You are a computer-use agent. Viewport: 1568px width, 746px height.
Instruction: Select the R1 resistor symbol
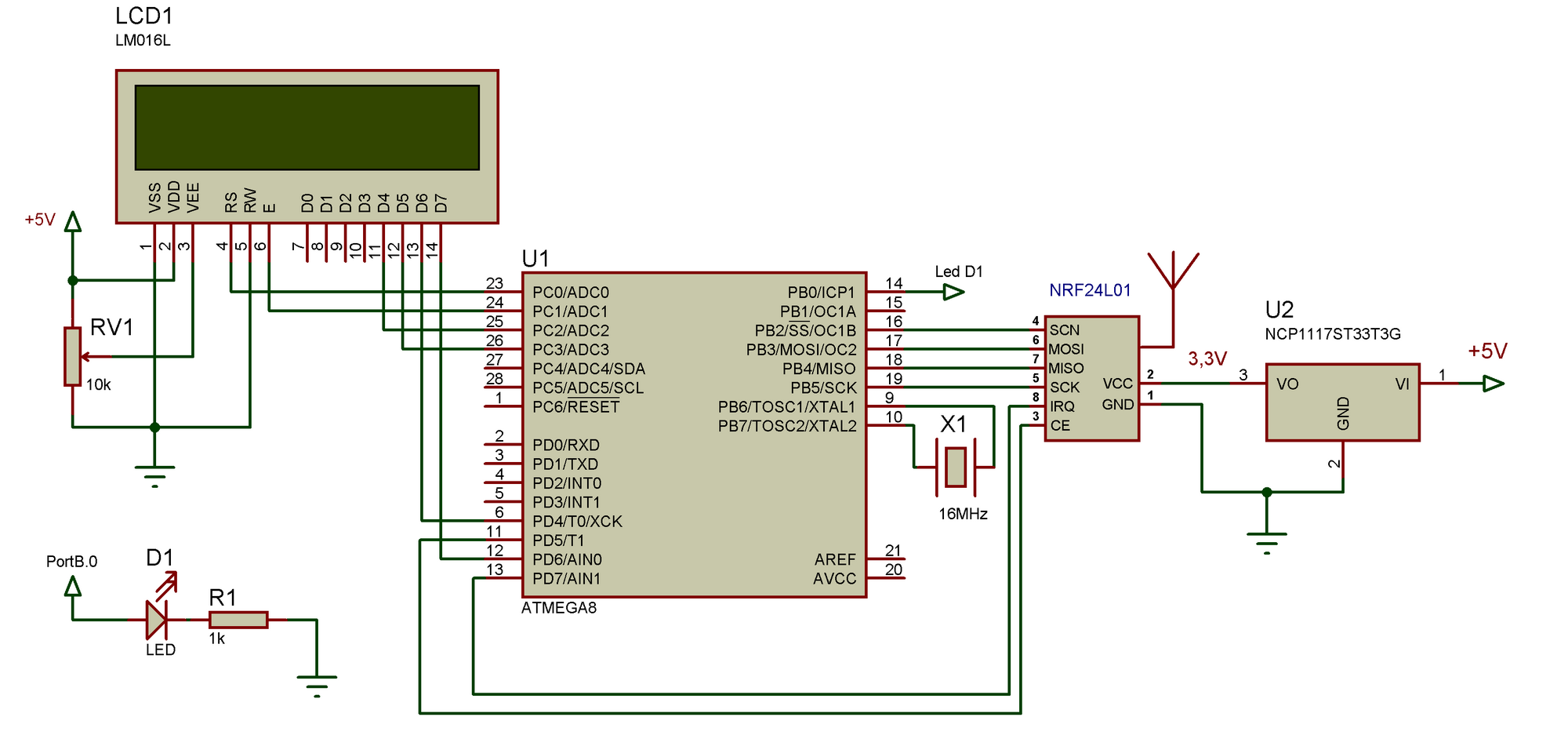pyautogui.click(x=238, y=620)
